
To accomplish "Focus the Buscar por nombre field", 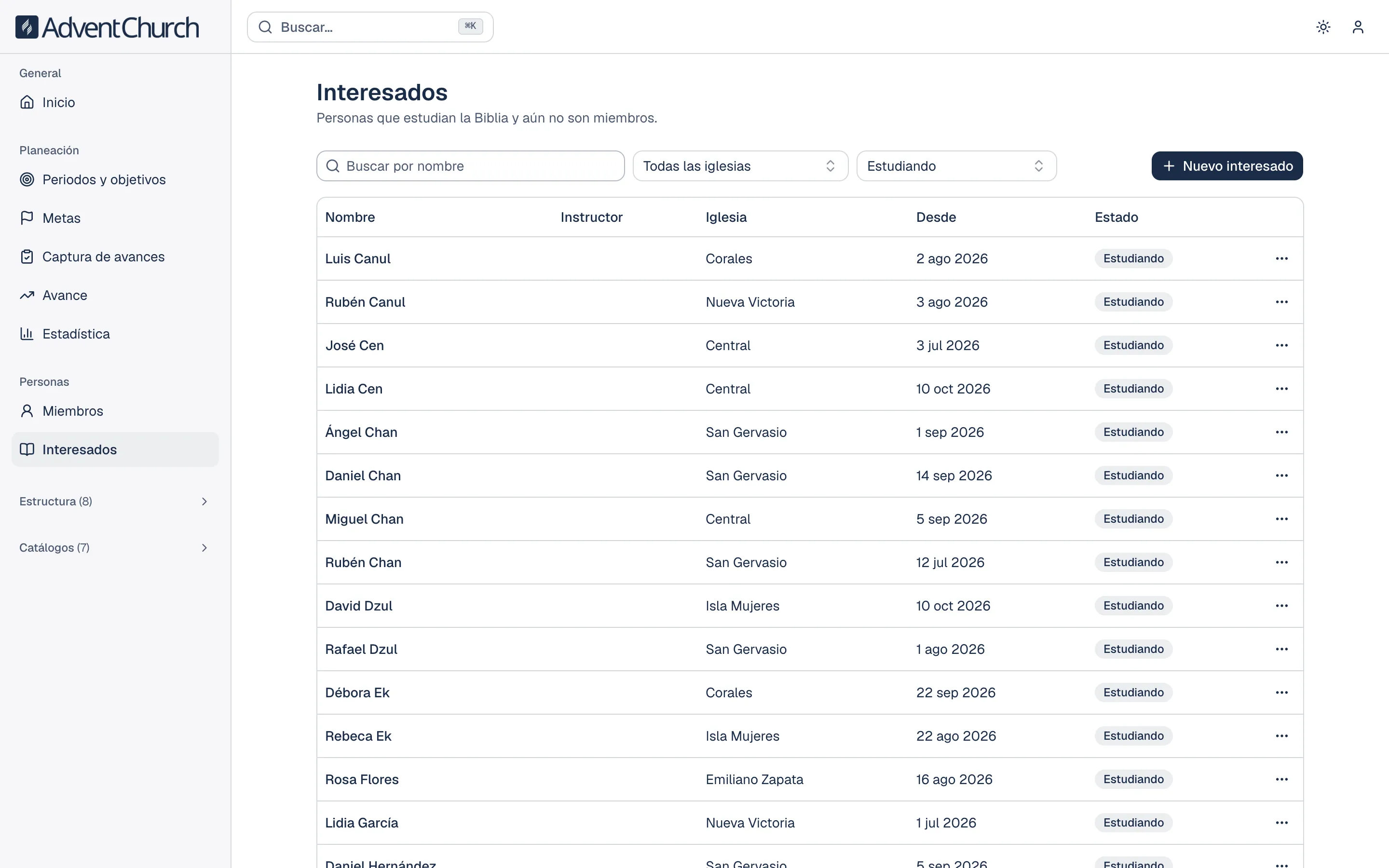I will tap(471, 166).
